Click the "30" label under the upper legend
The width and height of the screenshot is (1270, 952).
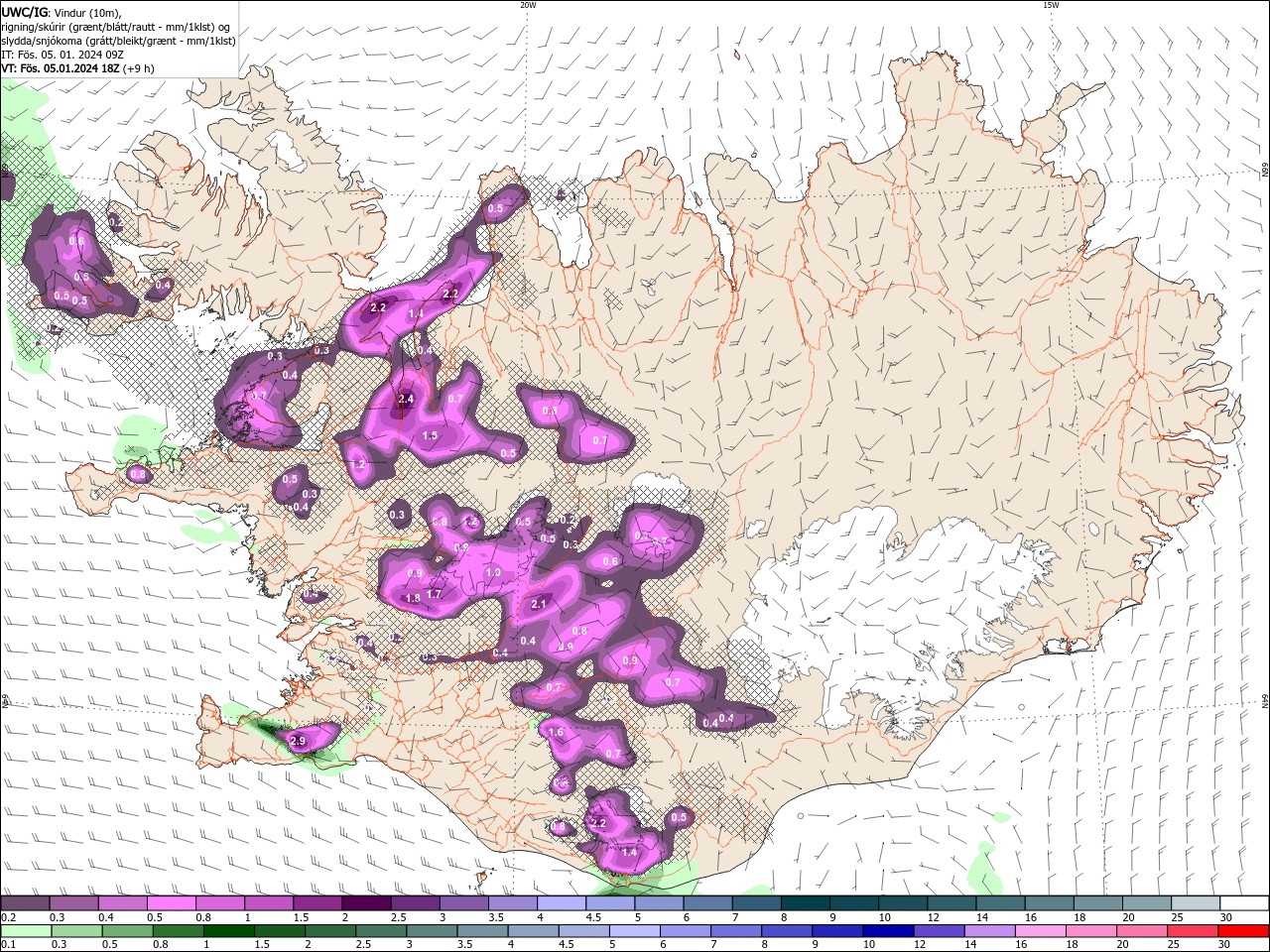pyautogui.click(x=1226, y=917)
